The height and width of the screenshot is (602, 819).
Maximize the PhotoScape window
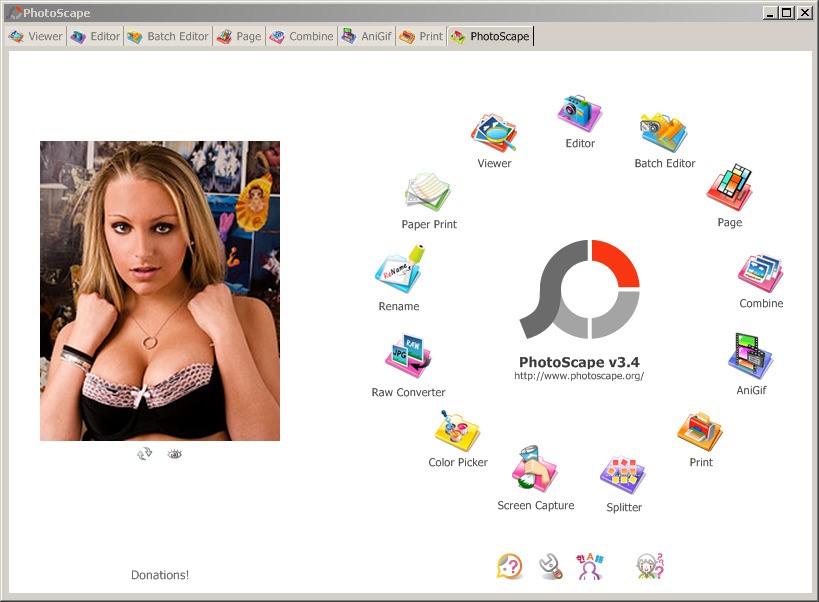point(787,13)
